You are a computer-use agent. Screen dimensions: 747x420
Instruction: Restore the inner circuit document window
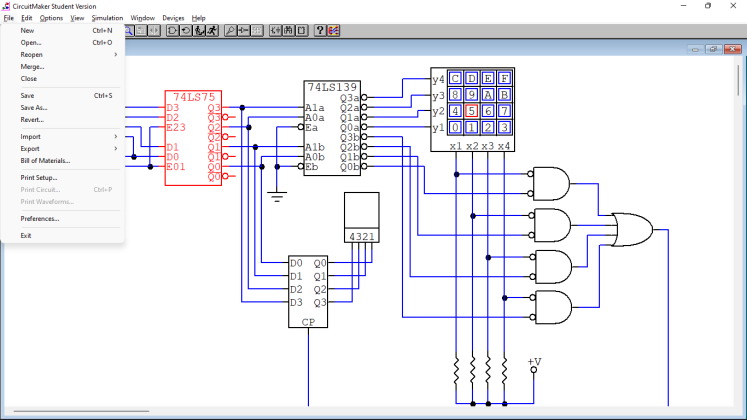713,49
